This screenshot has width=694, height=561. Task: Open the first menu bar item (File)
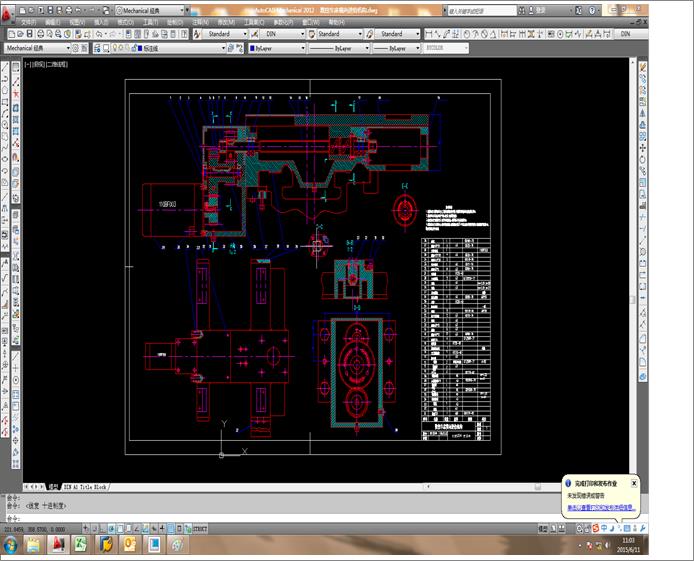[29, 22]
